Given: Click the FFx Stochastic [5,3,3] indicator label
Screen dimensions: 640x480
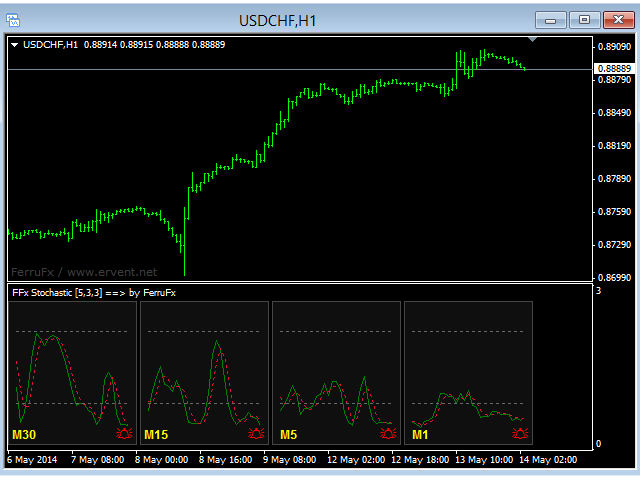Looking at the screenshot, I should pyautogui.click(x=94, y=293).
